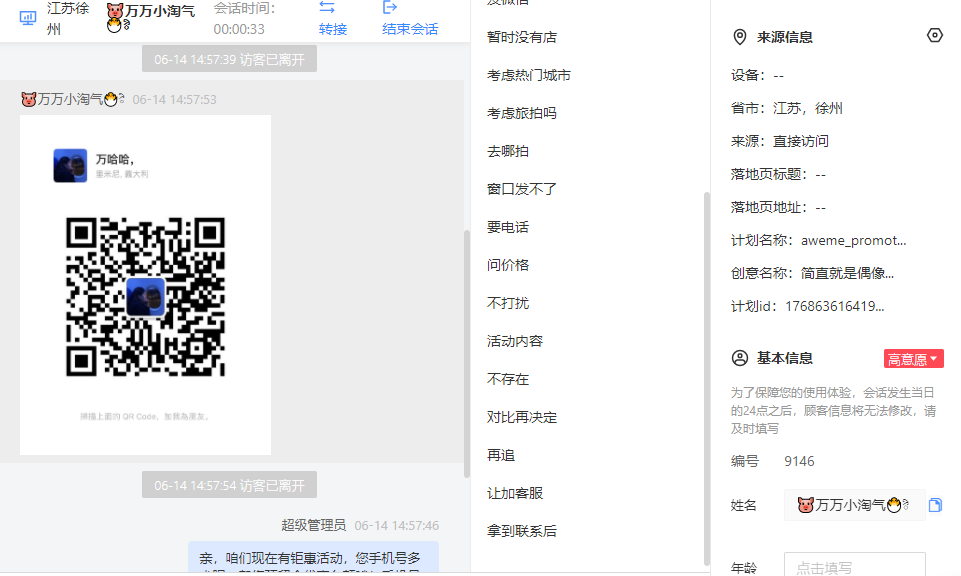The width and height of the screenshot is (961, 576).
Task: Click the 来源 直接访问 text
Action: coord(780,142)
